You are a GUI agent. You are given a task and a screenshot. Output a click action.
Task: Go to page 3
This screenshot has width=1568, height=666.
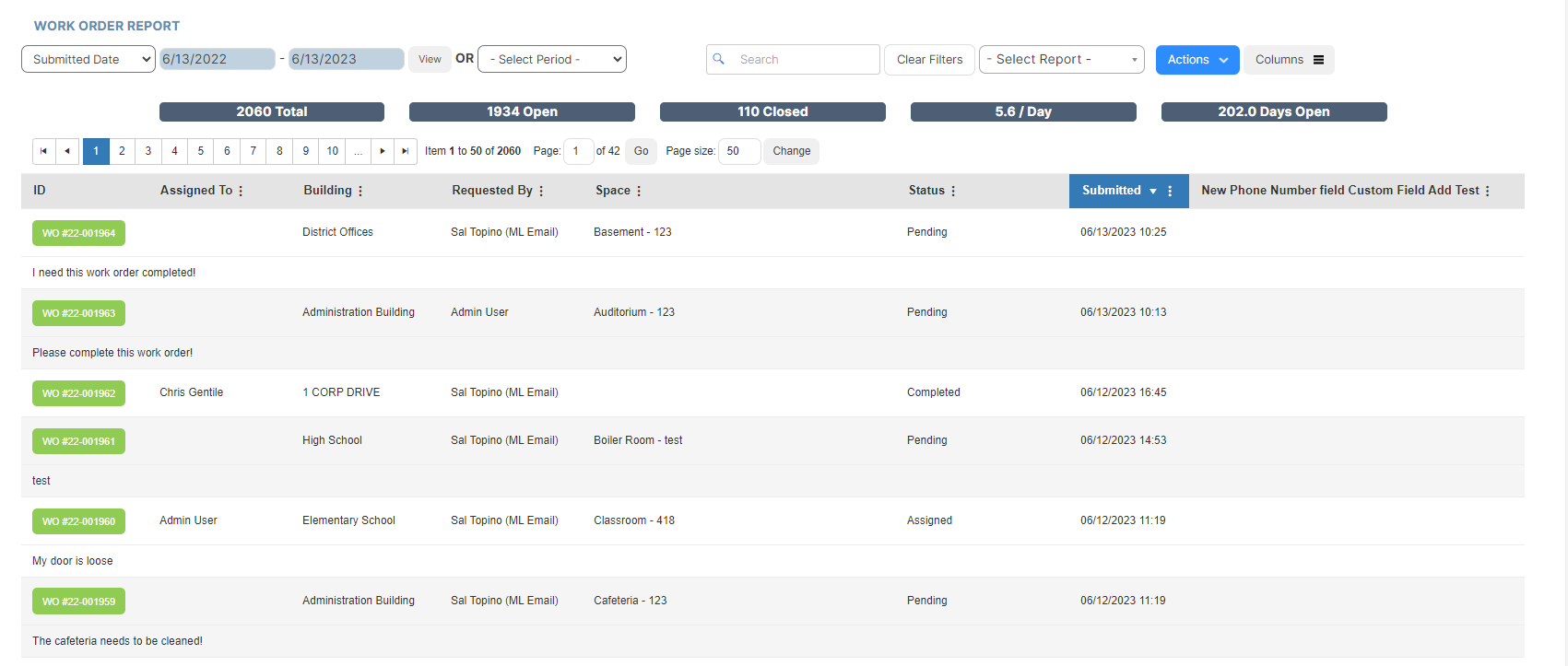(x=148, y=151)
